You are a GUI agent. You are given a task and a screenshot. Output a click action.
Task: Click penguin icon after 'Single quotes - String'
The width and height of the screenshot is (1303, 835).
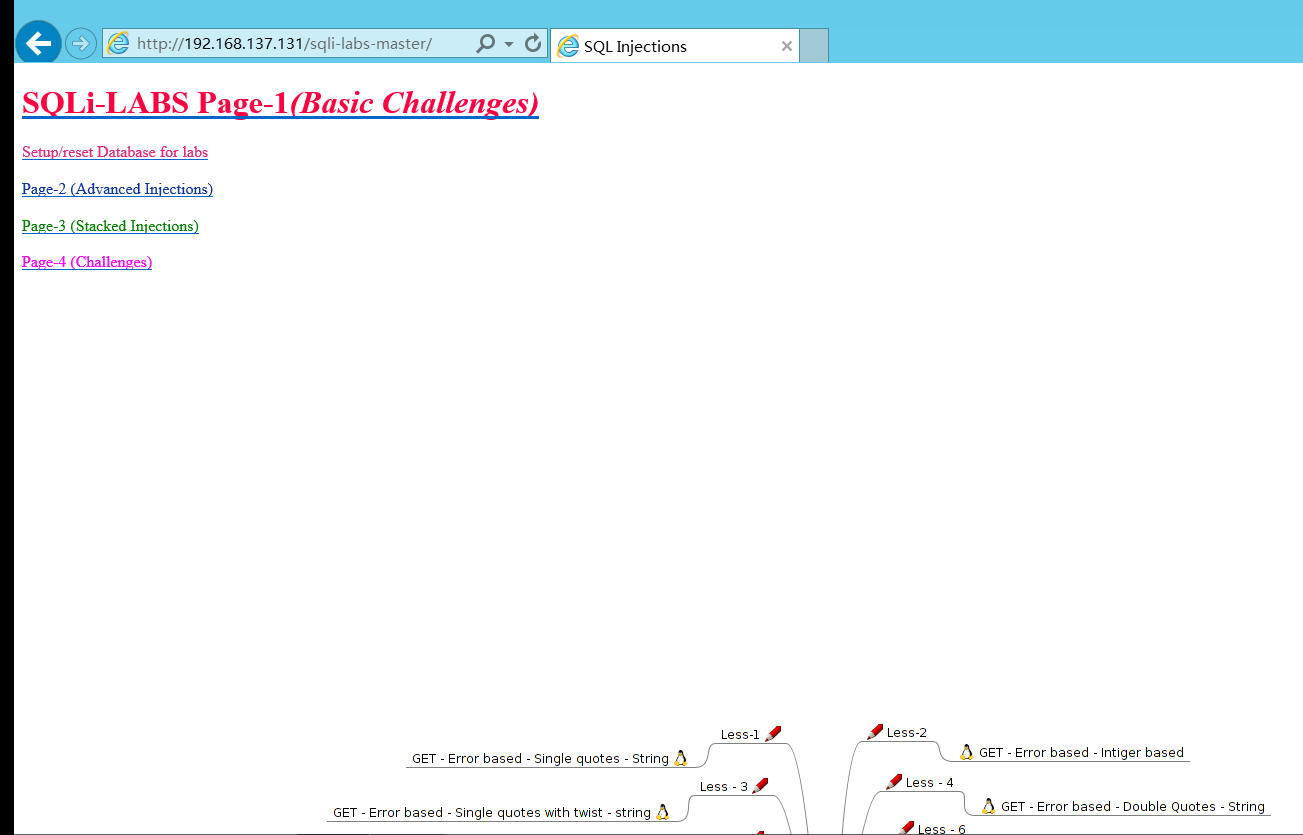[681, 758]
